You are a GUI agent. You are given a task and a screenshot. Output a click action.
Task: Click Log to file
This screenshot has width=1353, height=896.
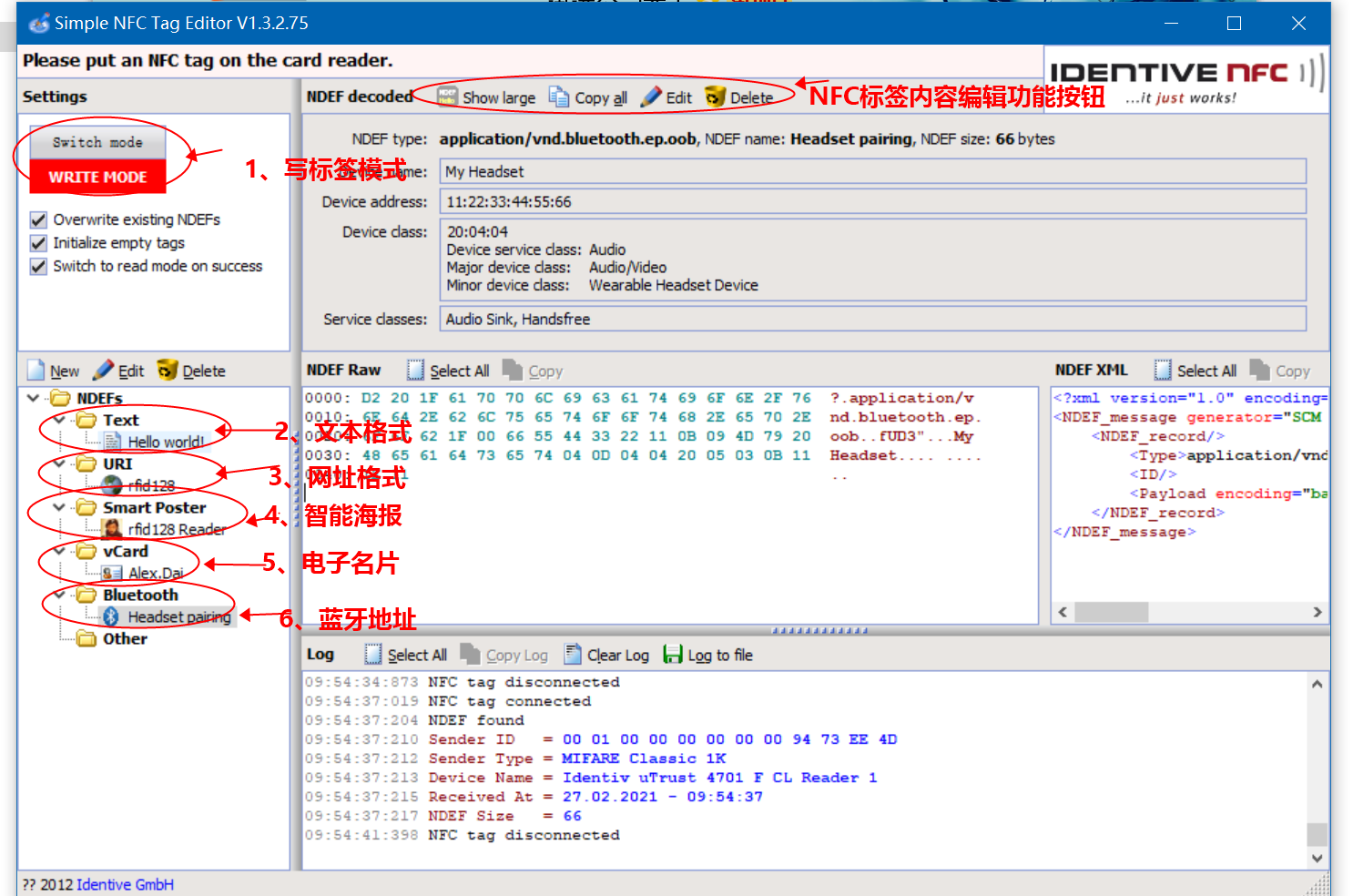708,655
